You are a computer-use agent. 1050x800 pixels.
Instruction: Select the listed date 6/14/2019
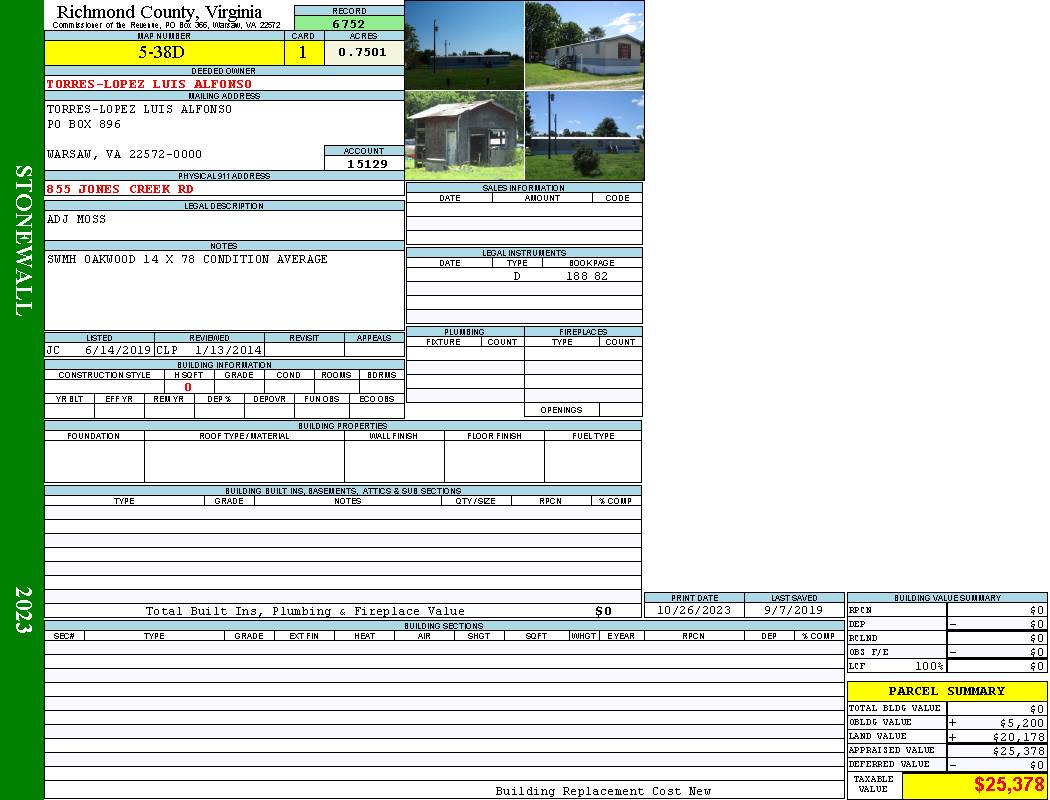(x=118, y=350)
